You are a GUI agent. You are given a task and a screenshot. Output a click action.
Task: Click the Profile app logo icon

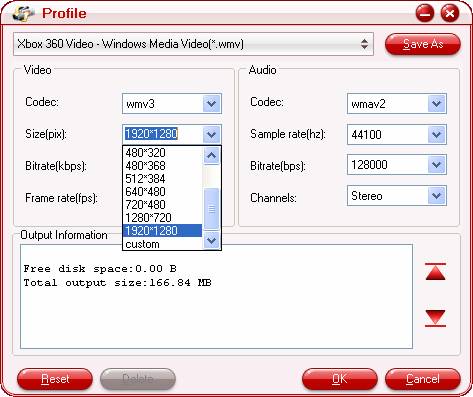point(23,13)
